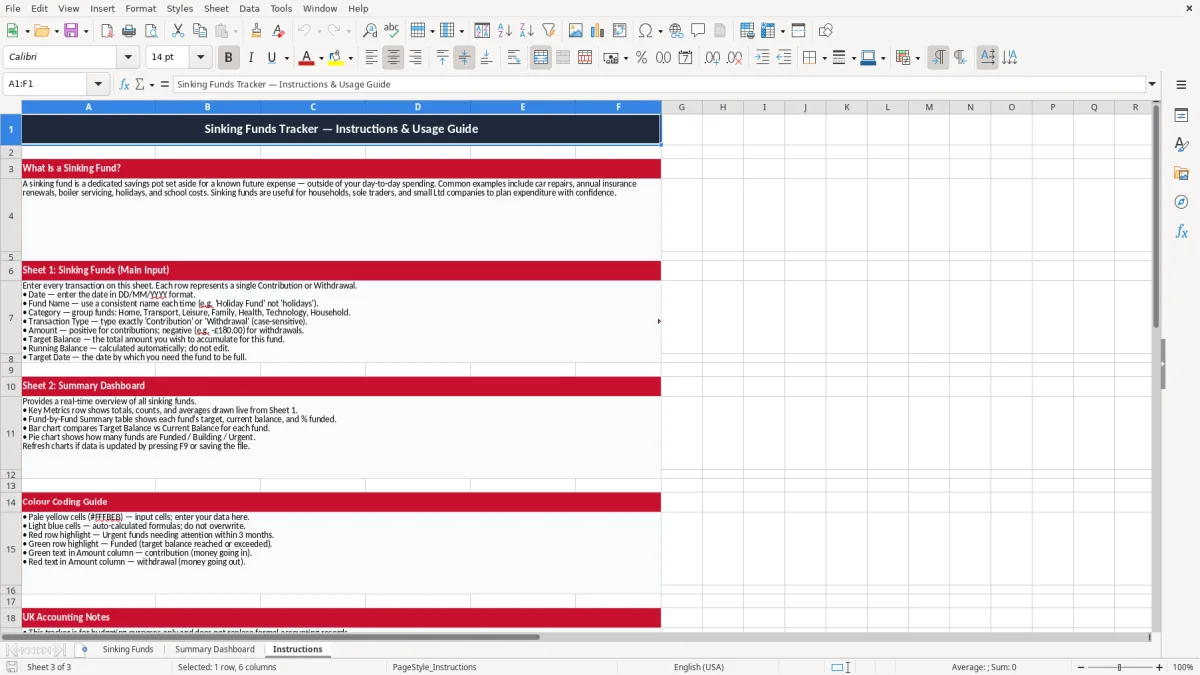Viewport: 1200px width, 675px height.
Task: Insert a chart
Action: (598, 31)
